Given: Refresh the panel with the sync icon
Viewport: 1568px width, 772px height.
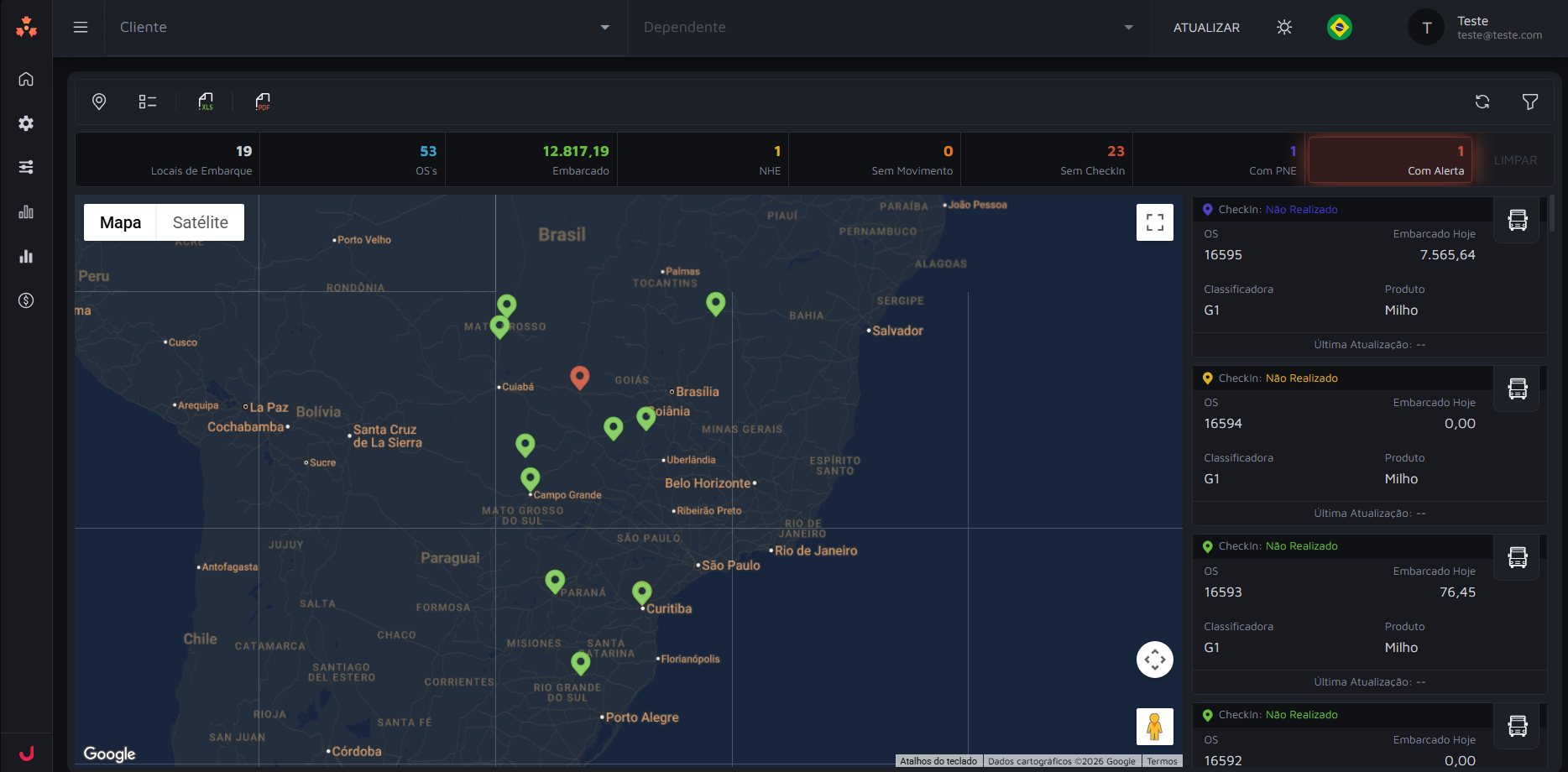Looking at the screenshot, I should pos(1482,102).
